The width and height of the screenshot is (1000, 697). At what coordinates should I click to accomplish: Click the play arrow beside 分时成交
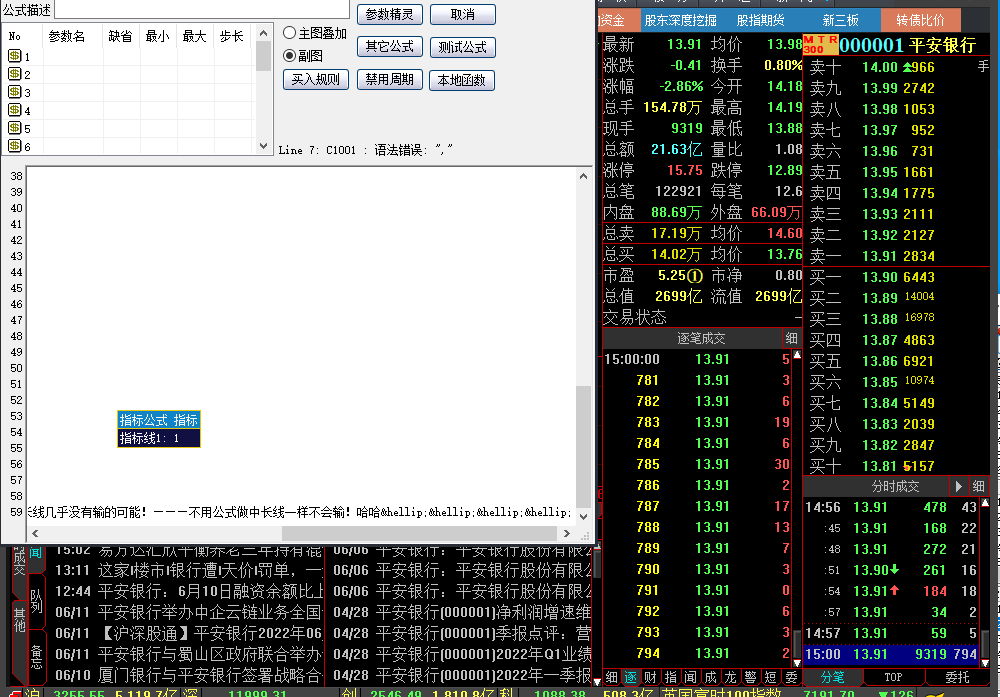pyautogui.click(x=959, y=487)
